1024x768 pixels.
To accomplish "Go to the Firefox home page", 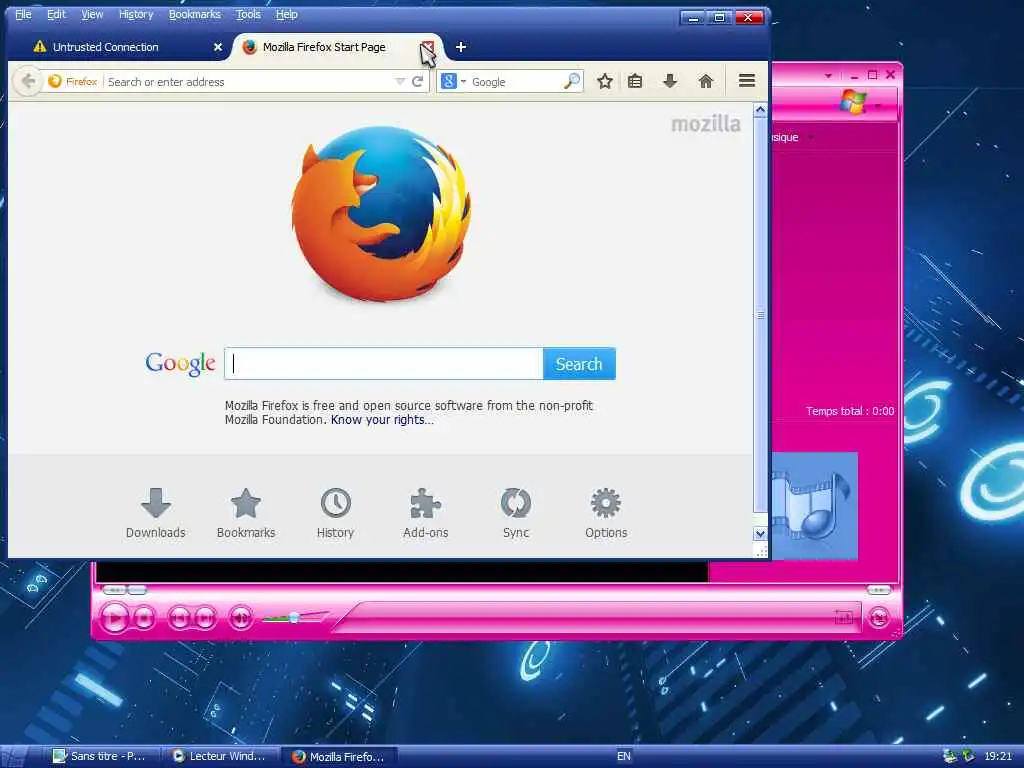I will coord(705,82).
